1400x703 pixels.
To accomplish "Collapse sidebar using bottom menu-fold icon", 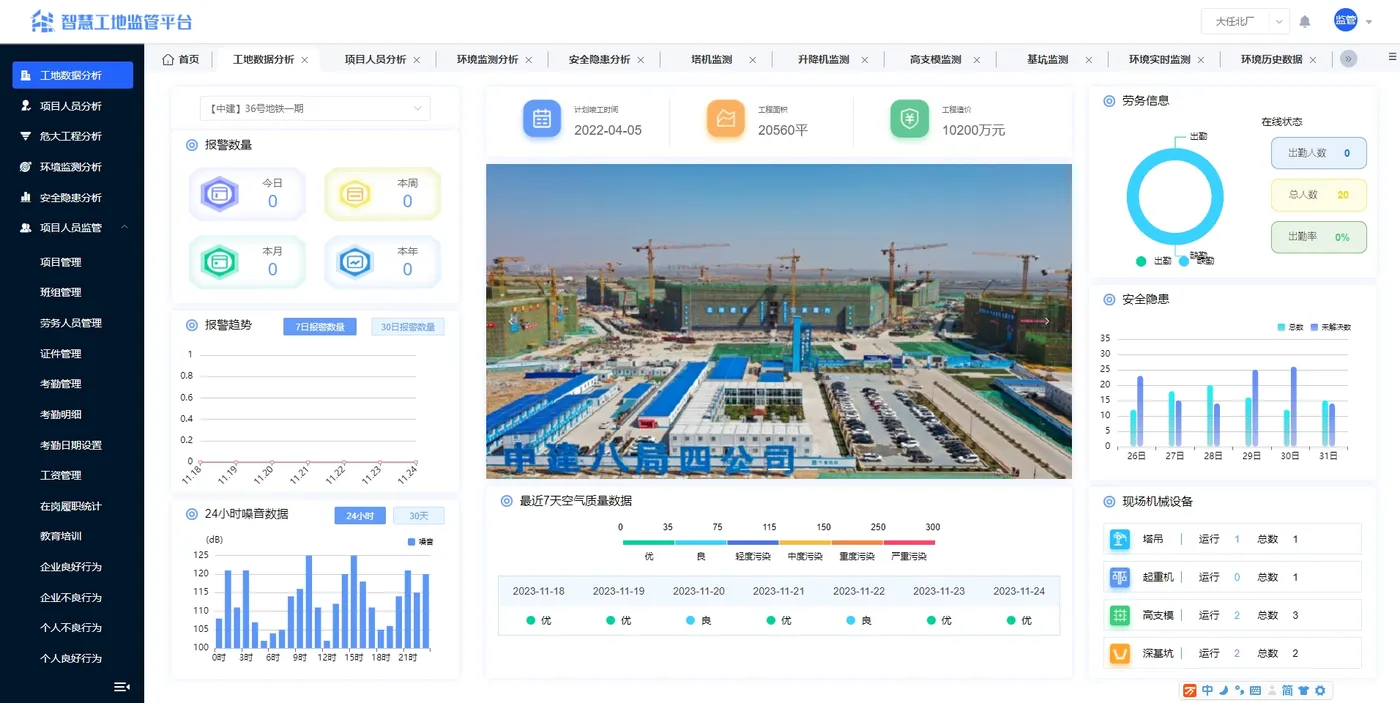I will click(x=122, y=687).
